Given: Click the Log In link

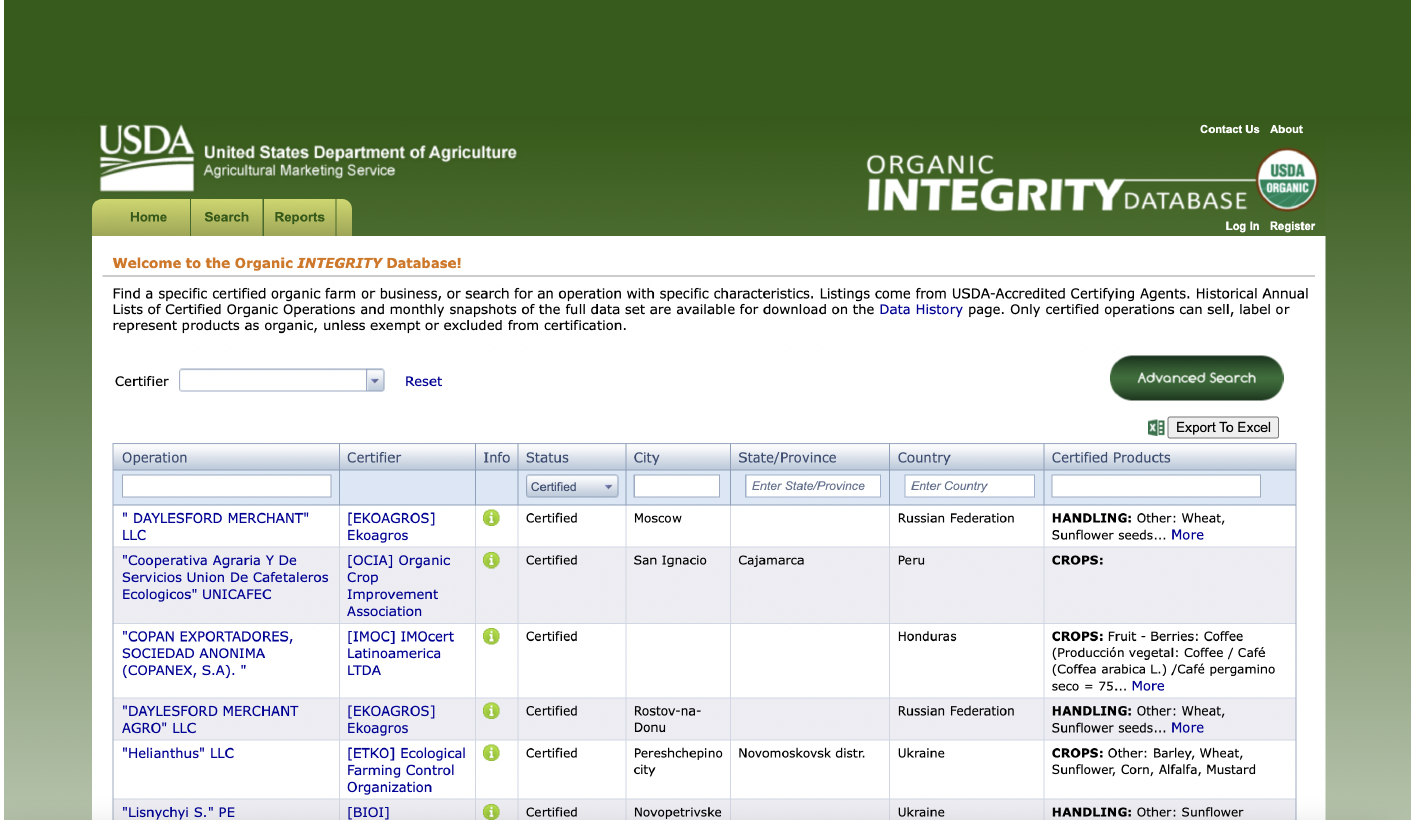Looking at the screenshot, I should tap(1242, 226).
